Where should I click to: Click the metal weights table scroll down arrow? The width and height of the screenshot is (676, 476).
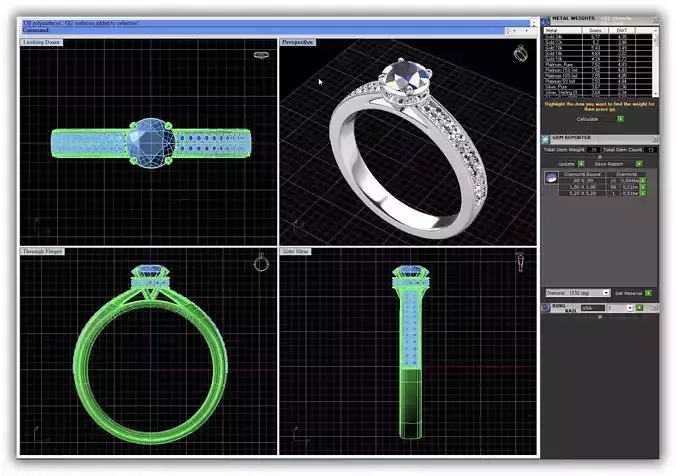(656, 94)
